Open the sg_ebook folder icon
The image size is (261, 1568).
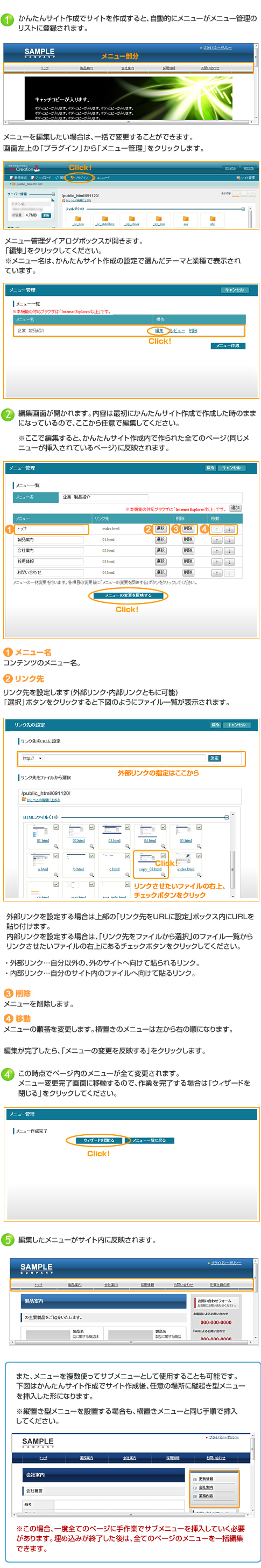[132, 218]
